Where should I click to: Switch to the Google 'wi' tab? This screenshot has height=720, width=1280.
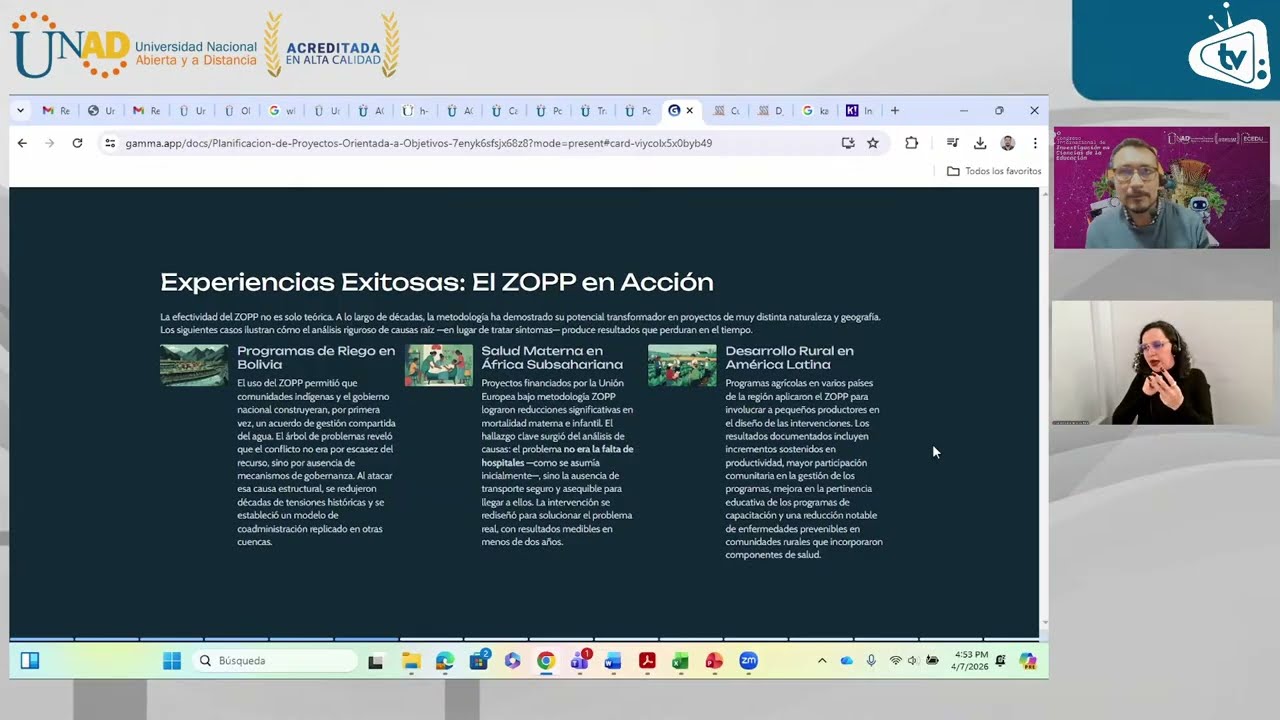tap(282, 111)
